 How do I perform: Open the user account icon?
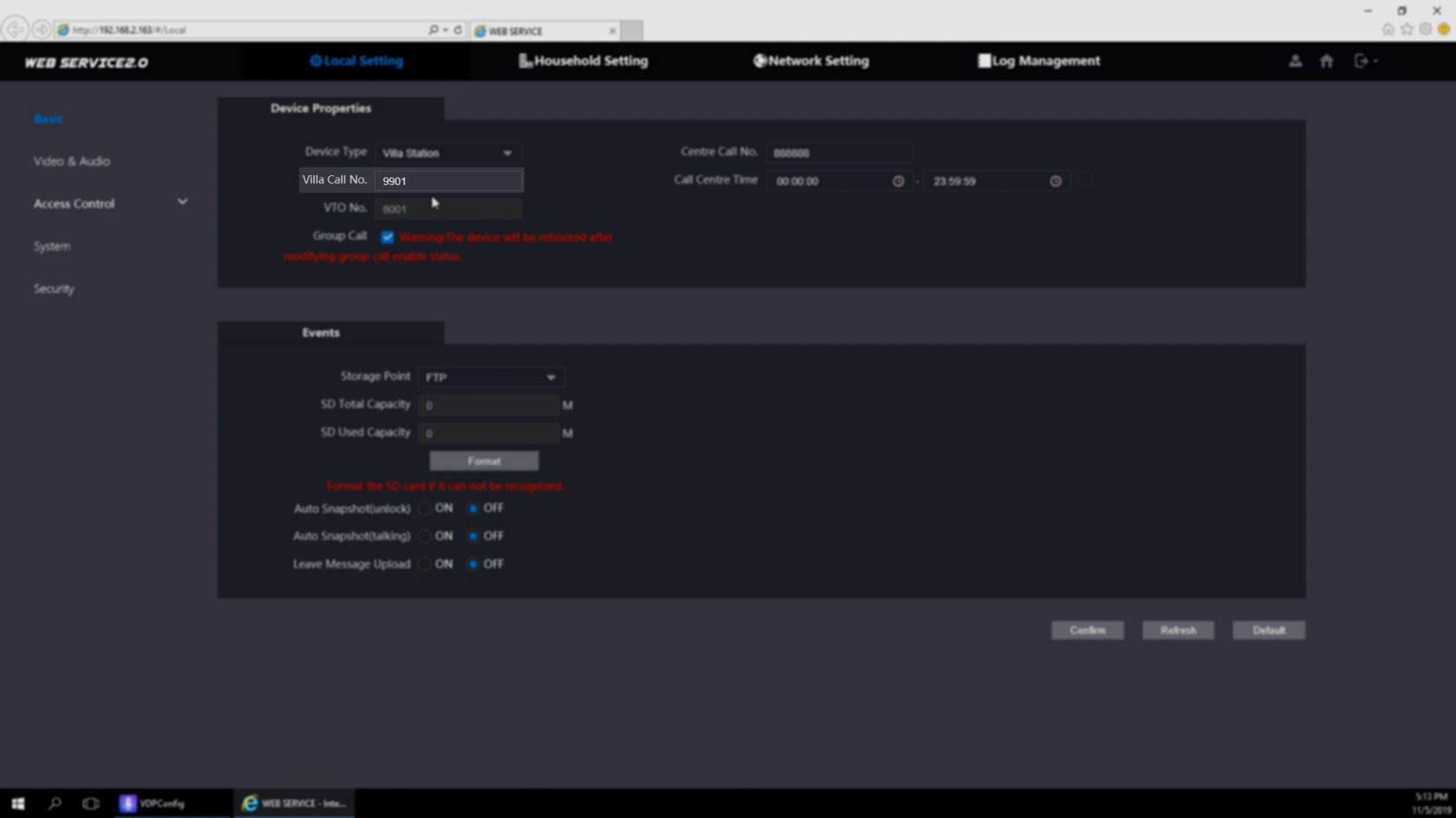pos(1295,61)
